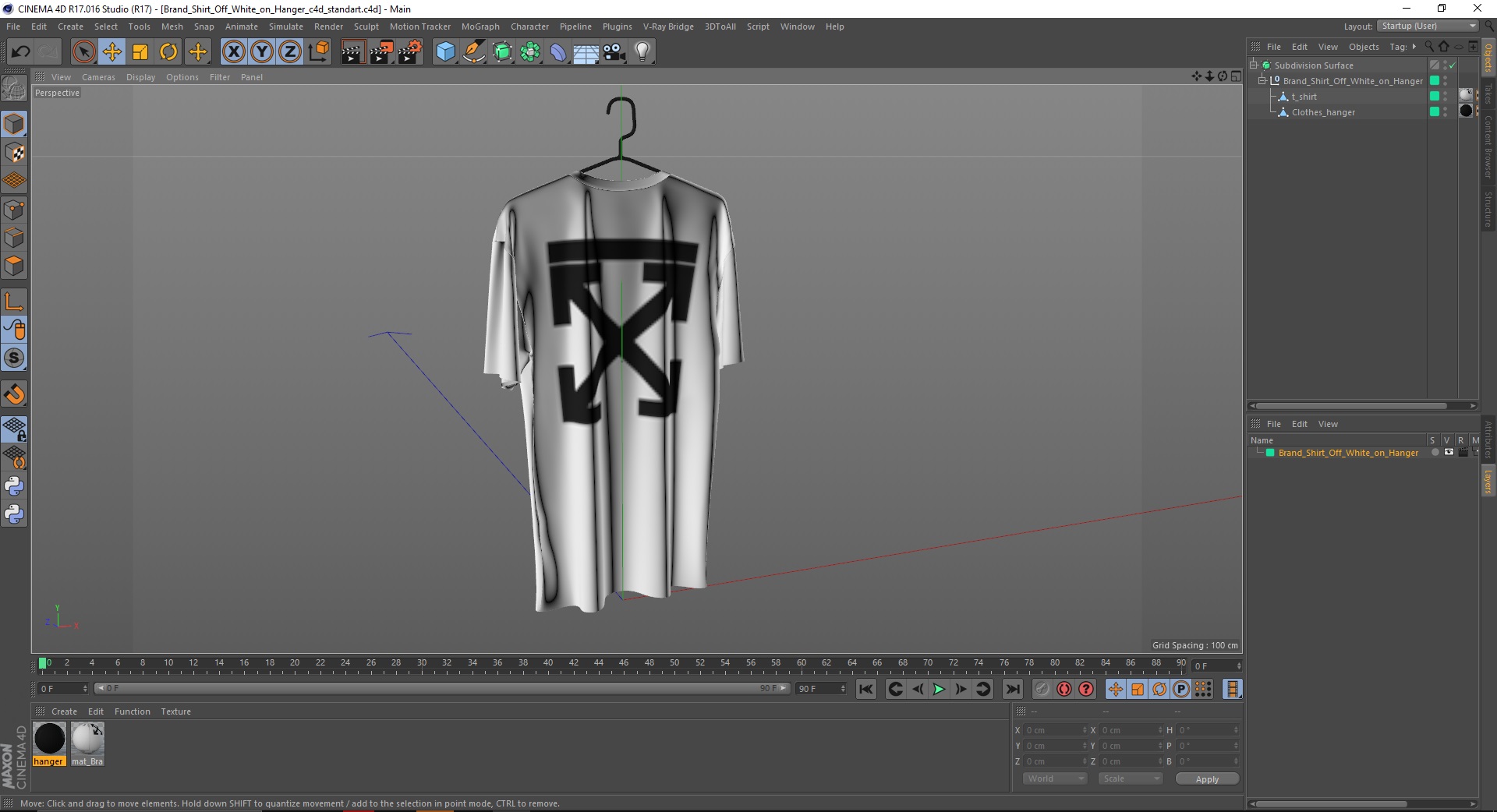The height and width of the screenshot is (812, 1497).
Task: Open the File menu in main menu bar
Action: (13, 26)
